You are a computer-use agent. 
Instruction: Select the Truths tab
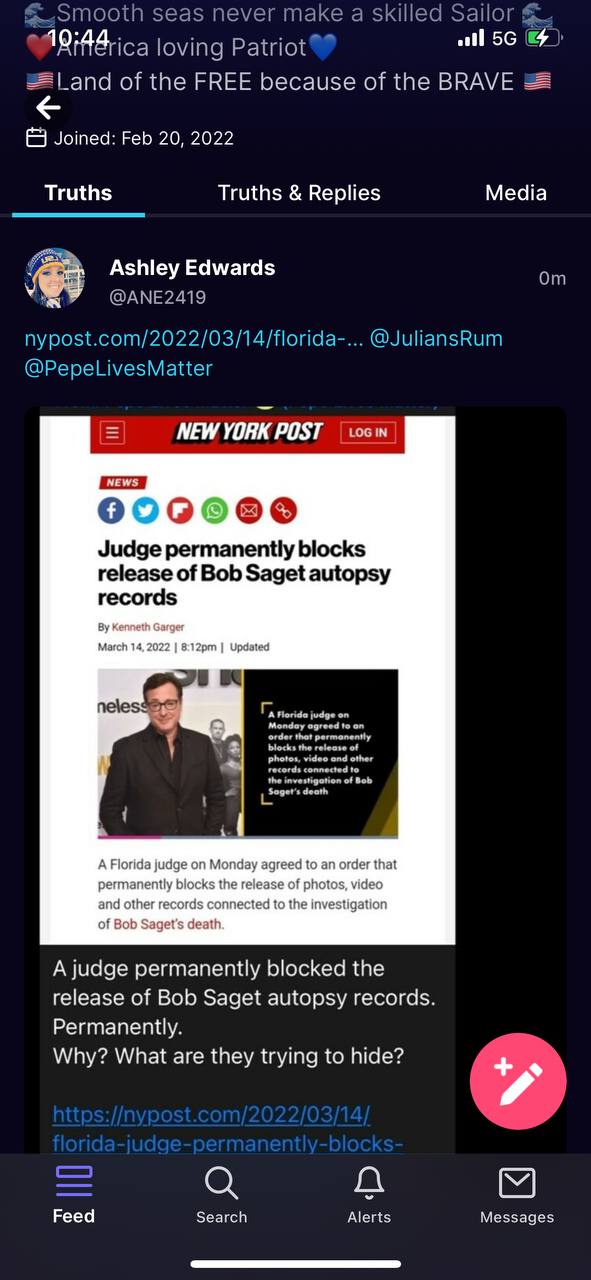[x=78, y=193]
